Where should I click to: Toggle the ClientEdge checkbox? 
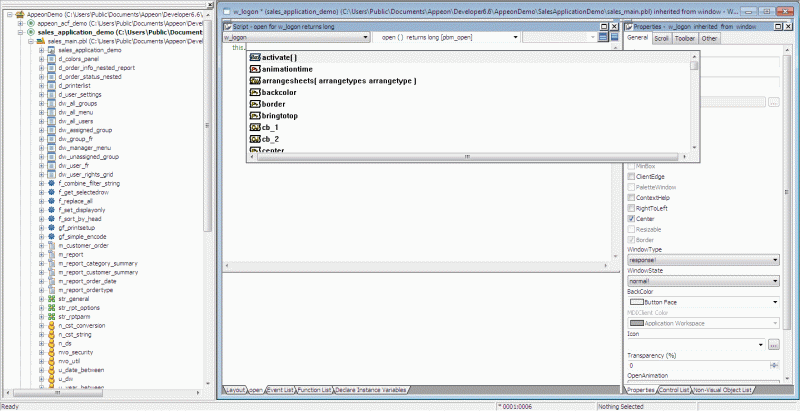tap(631, 176)
